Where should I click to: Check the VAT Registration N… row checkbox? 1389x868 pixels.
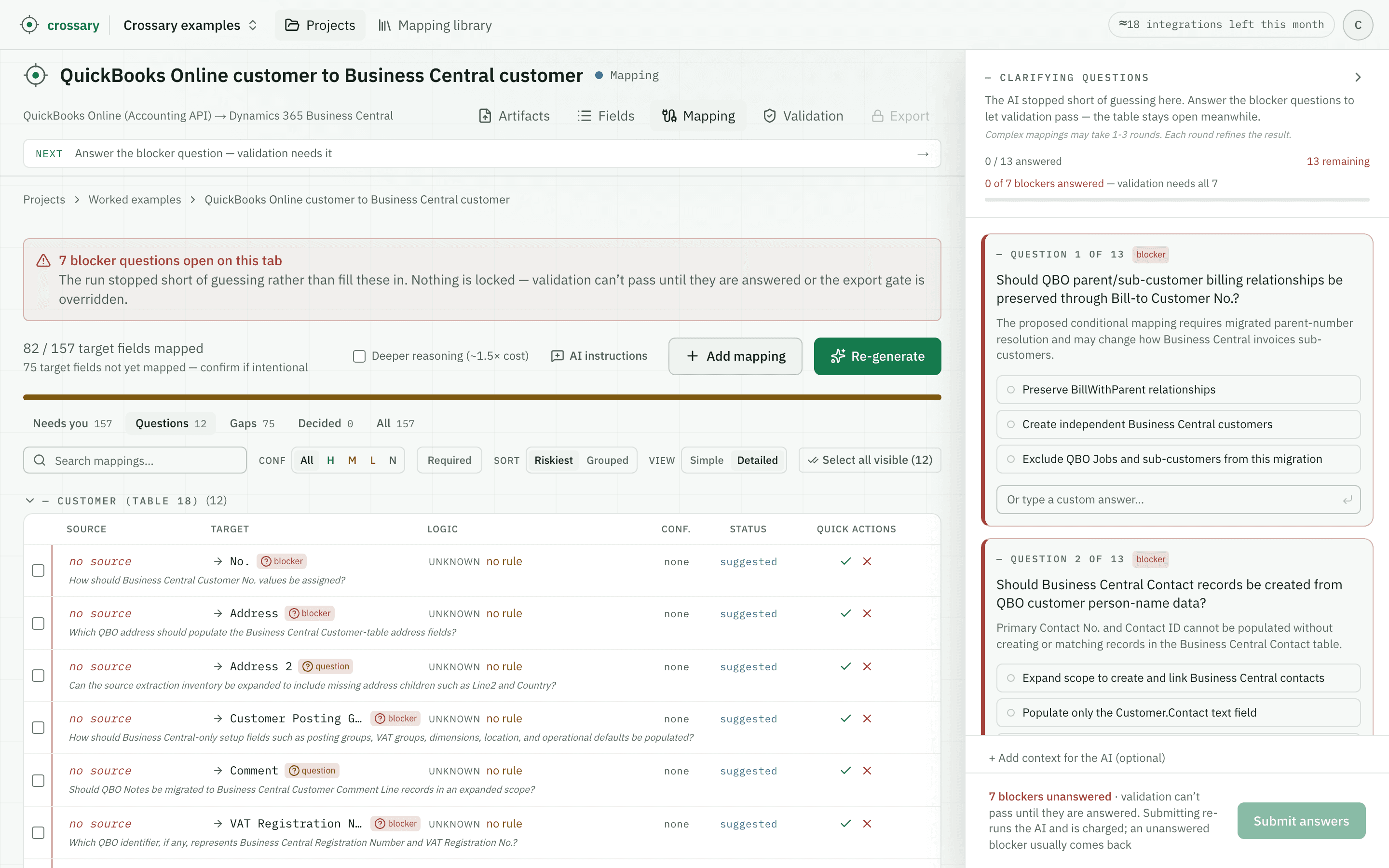click(38, 833)
